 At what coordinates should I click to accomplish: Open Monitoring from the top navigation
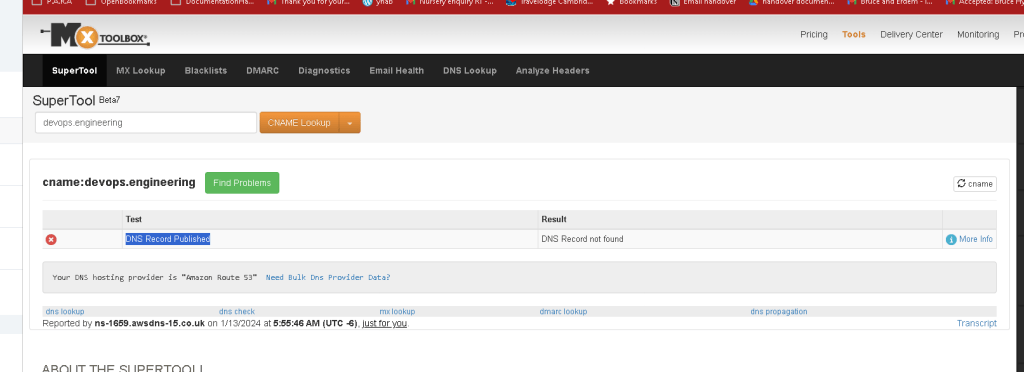pos(978,35)
